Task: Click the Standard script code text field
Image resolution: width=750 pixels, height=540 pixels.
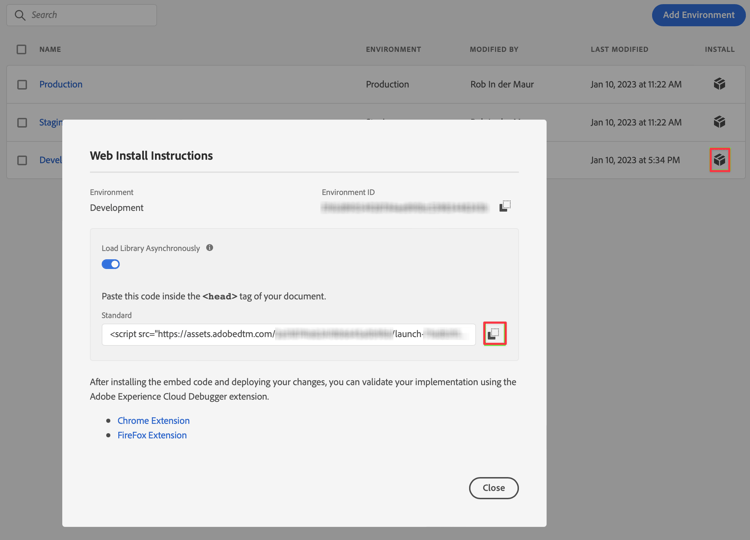Action: pos(288,334)
